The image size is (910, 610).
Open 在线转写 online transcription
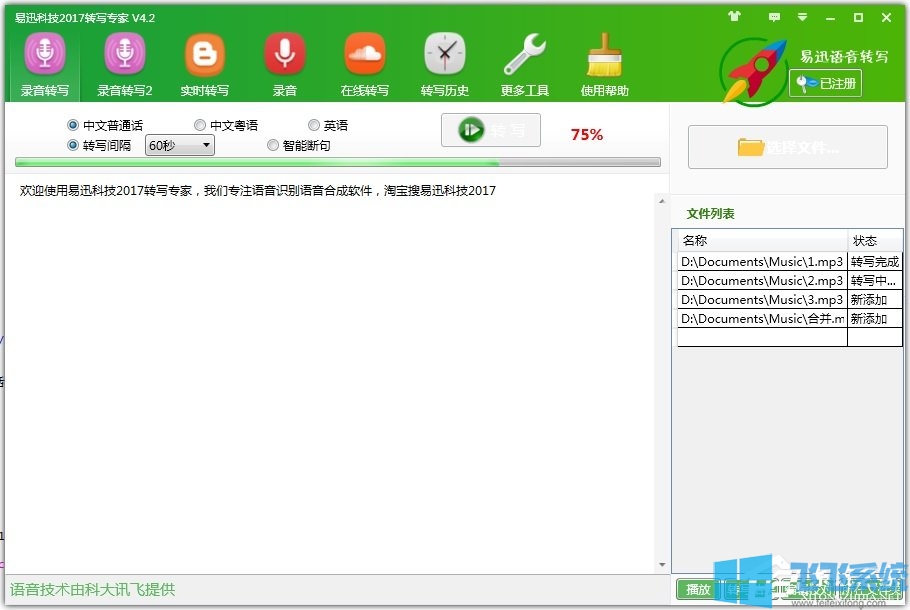coord(364,62)
